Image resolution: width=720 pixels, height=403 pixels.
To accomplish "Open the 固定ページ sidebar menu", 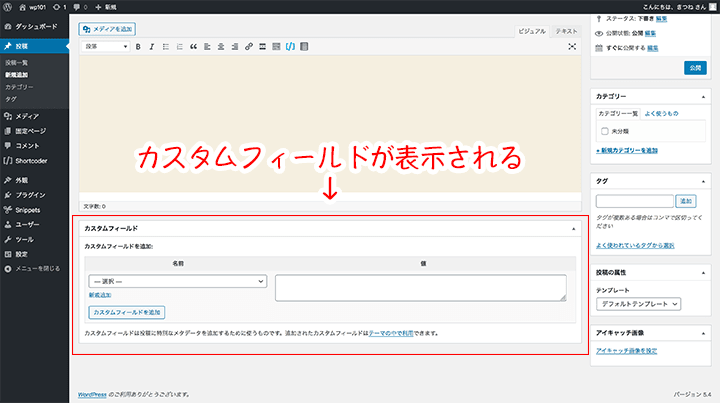I will (34, 131).
